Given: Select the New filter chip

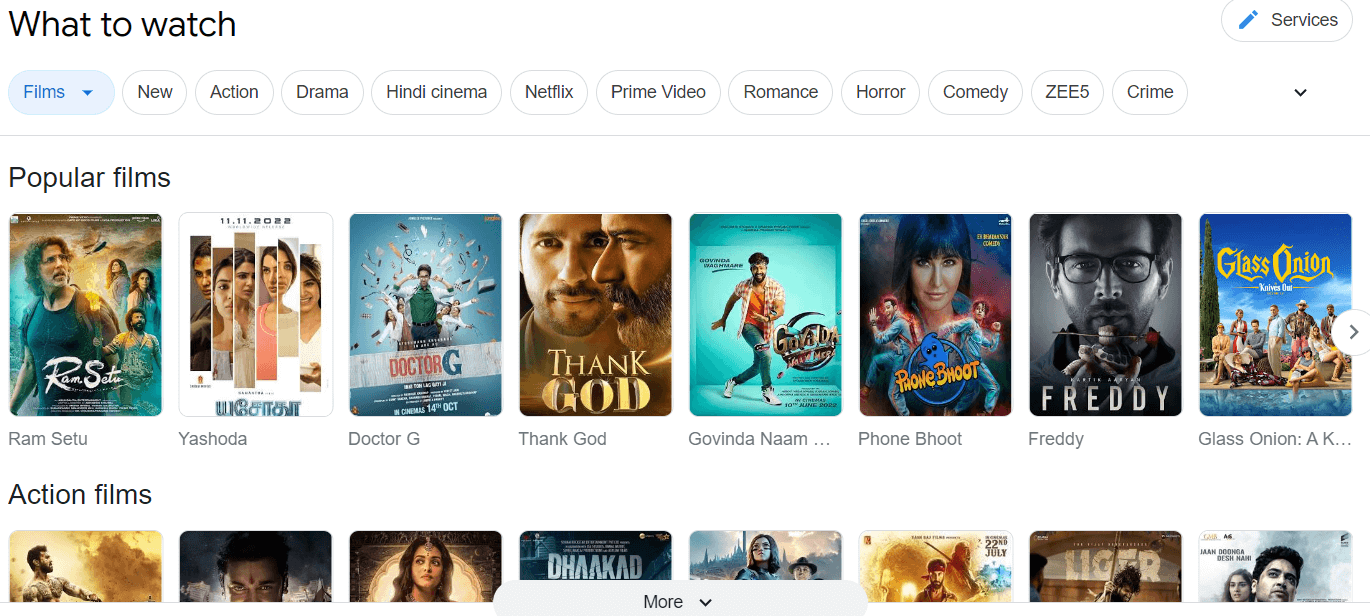Looking at the screenshot, I should pos(155,92).
